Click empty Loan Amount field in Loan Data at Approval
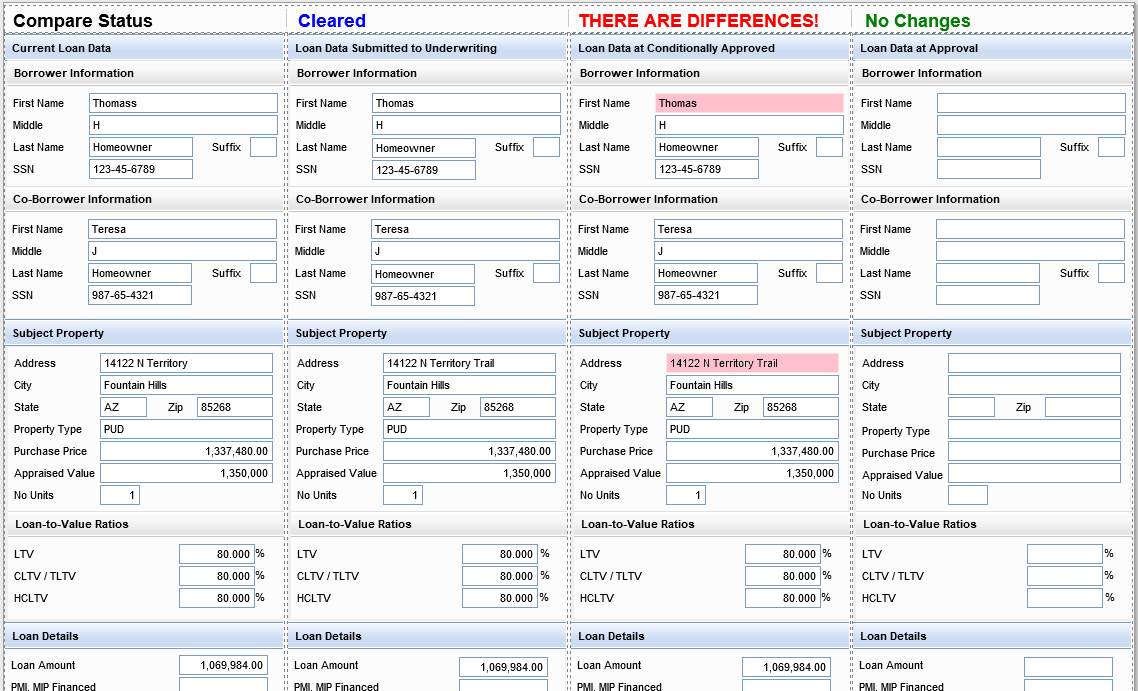The width and height of the screenshot is (1138, 691). click(1068, 668)
